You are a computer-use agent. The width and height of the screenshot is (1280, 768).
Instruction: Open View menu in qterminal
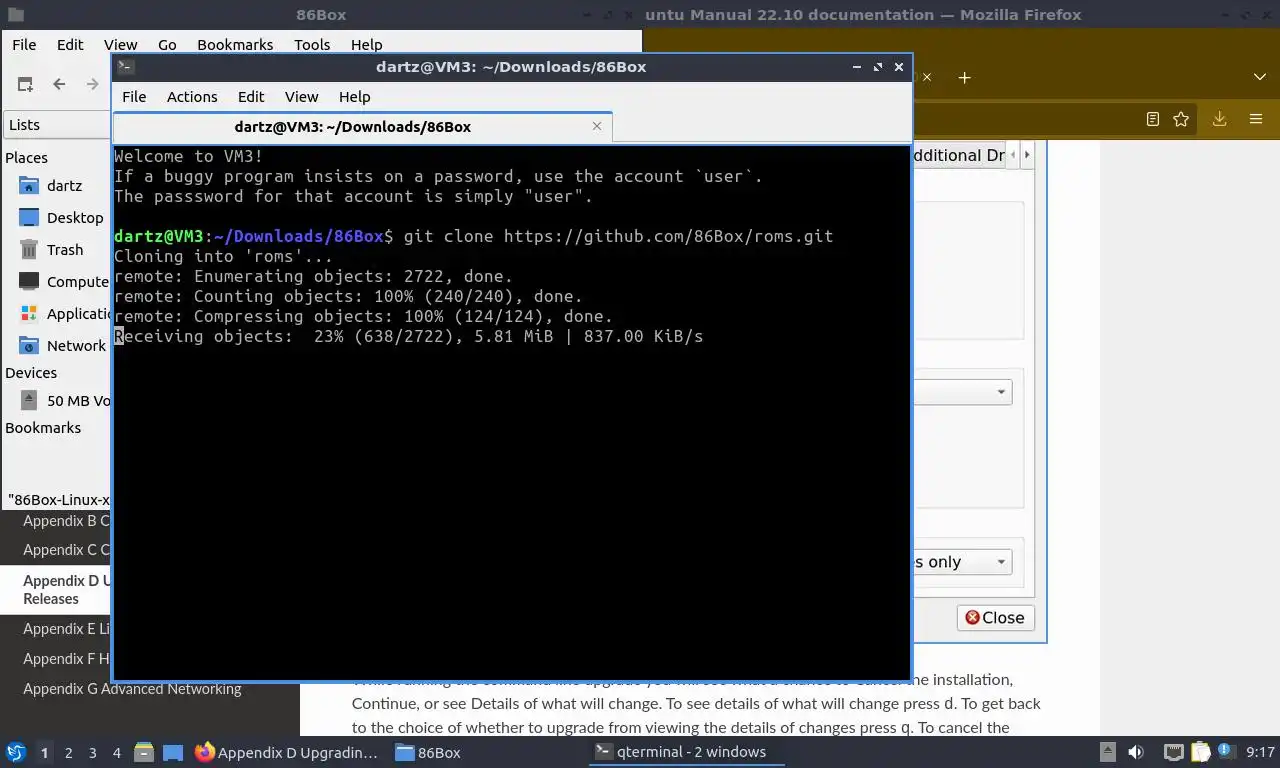coord(301,97)
